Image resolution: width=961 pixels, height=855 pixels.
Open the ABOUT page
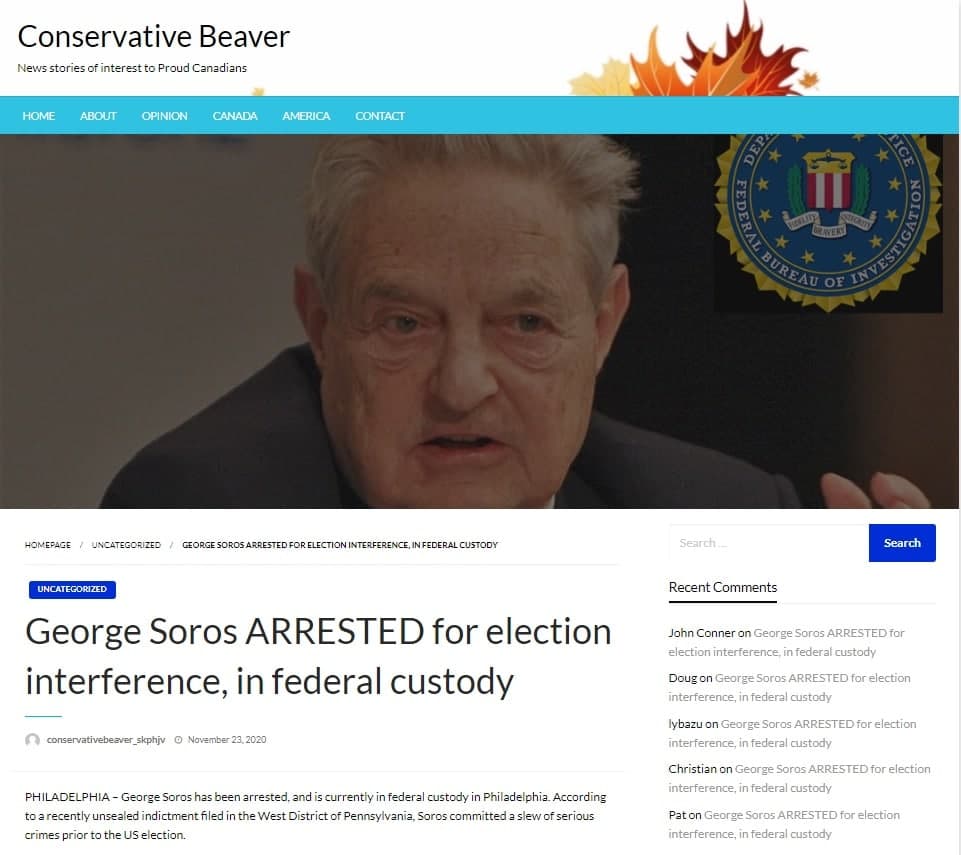(x=98, y=116)
